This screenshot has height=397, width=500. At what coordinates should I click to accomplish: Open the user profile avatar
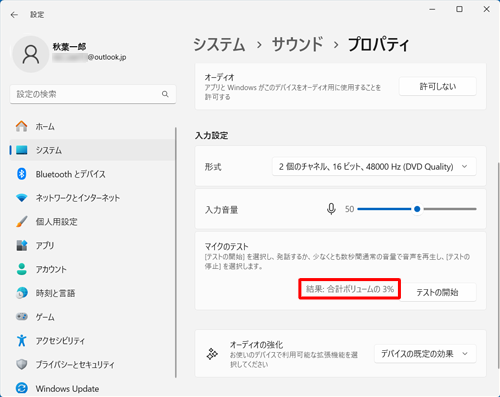click(31, 54)
